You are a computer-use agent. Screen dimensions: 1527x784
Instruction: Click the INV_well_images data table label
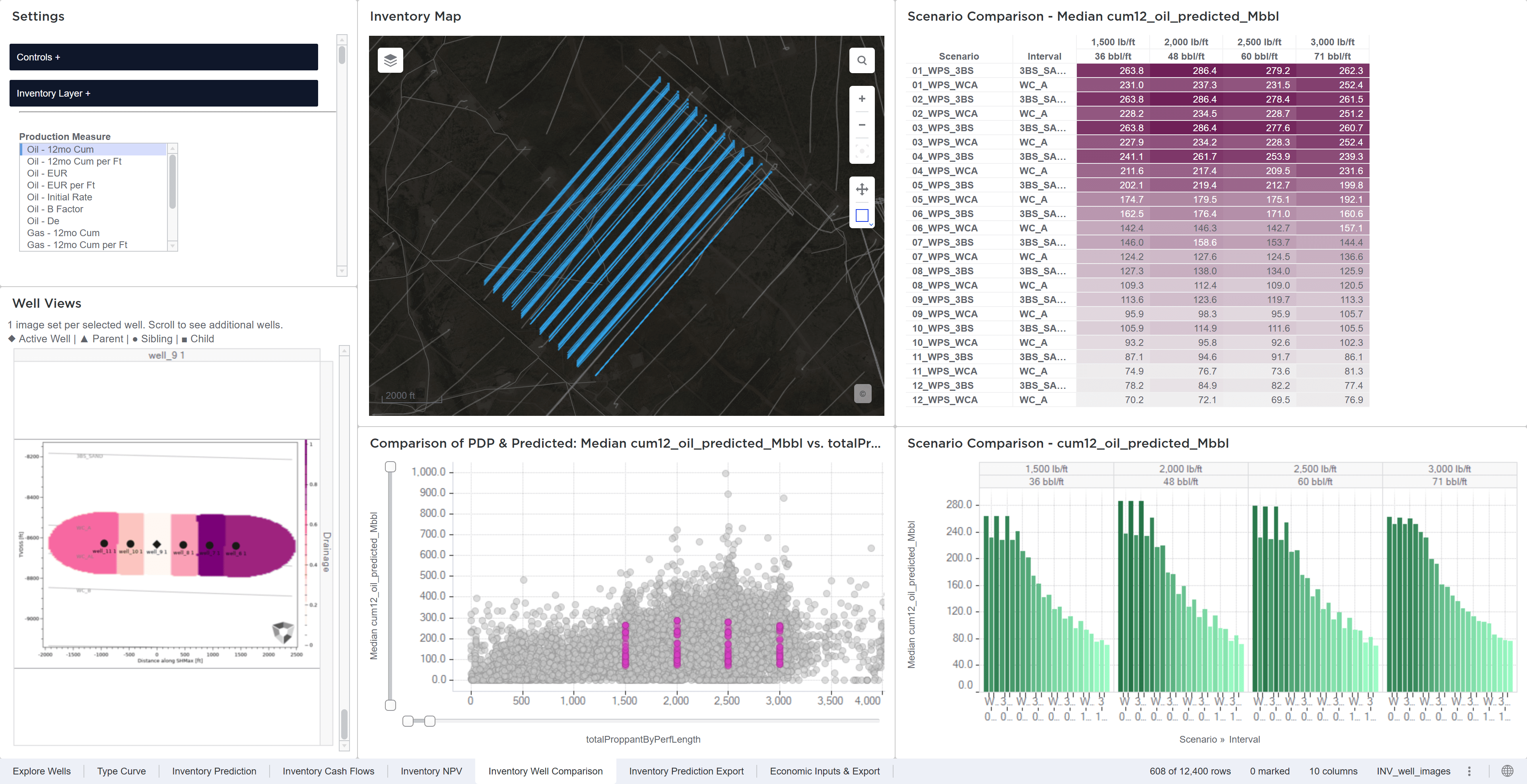[1412, 771]
